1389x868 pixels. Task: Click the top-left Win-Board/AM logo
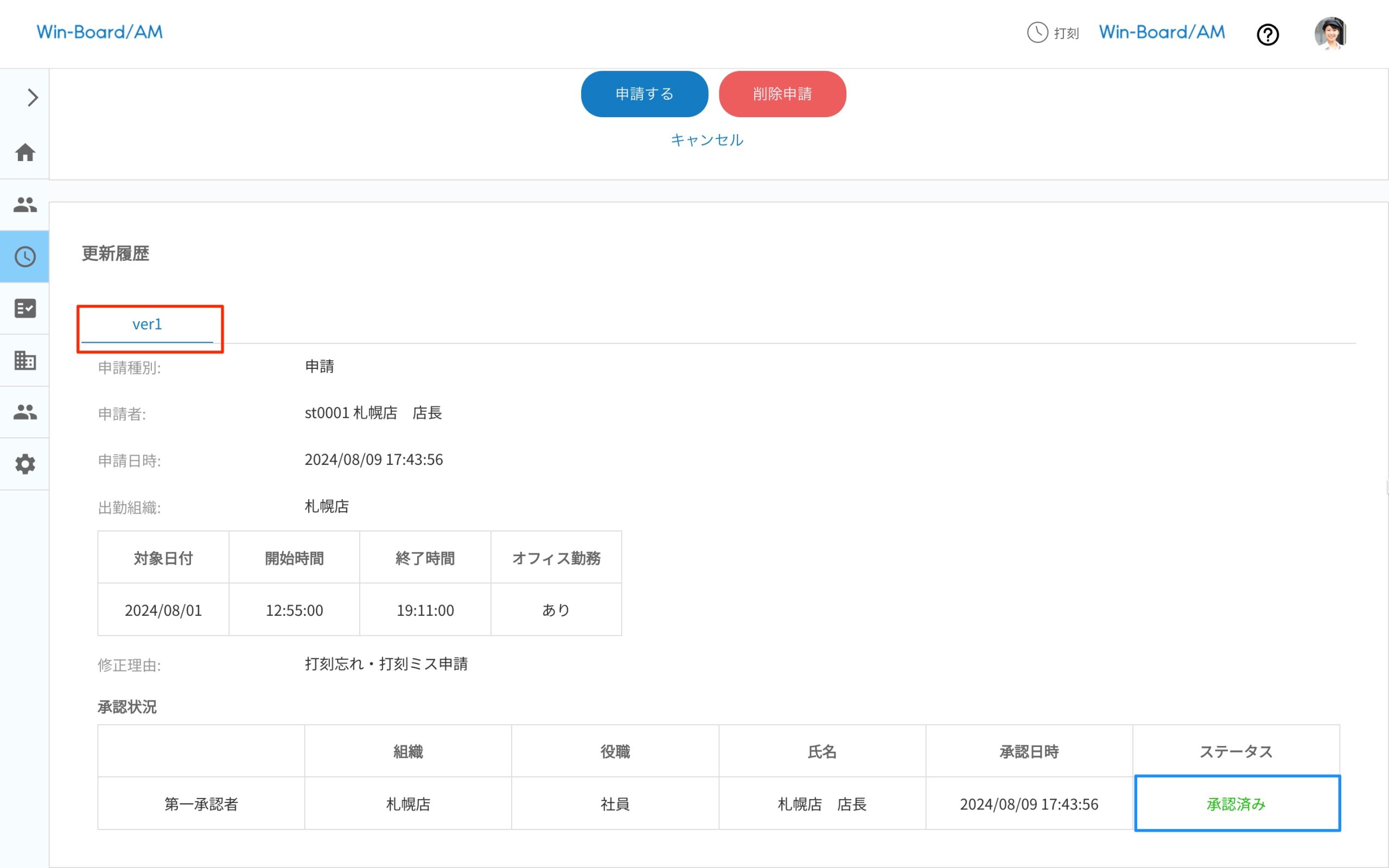coord(100,32)
